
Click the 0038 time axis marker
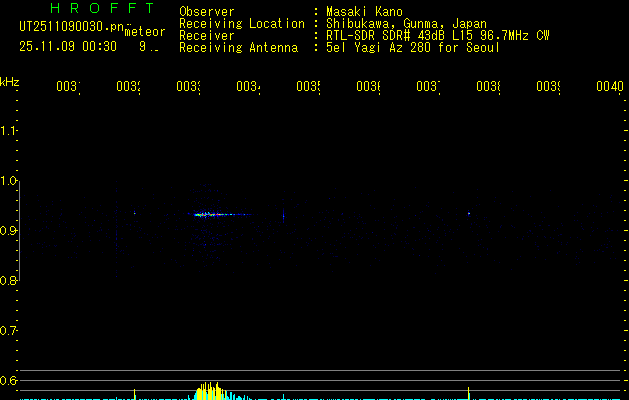point(488,86)
